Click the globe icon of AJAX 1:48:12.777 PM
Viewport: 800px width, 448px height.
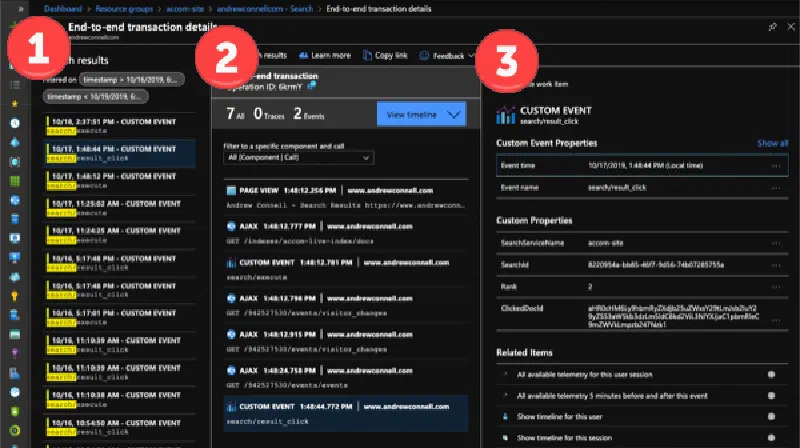click(231, 226)
